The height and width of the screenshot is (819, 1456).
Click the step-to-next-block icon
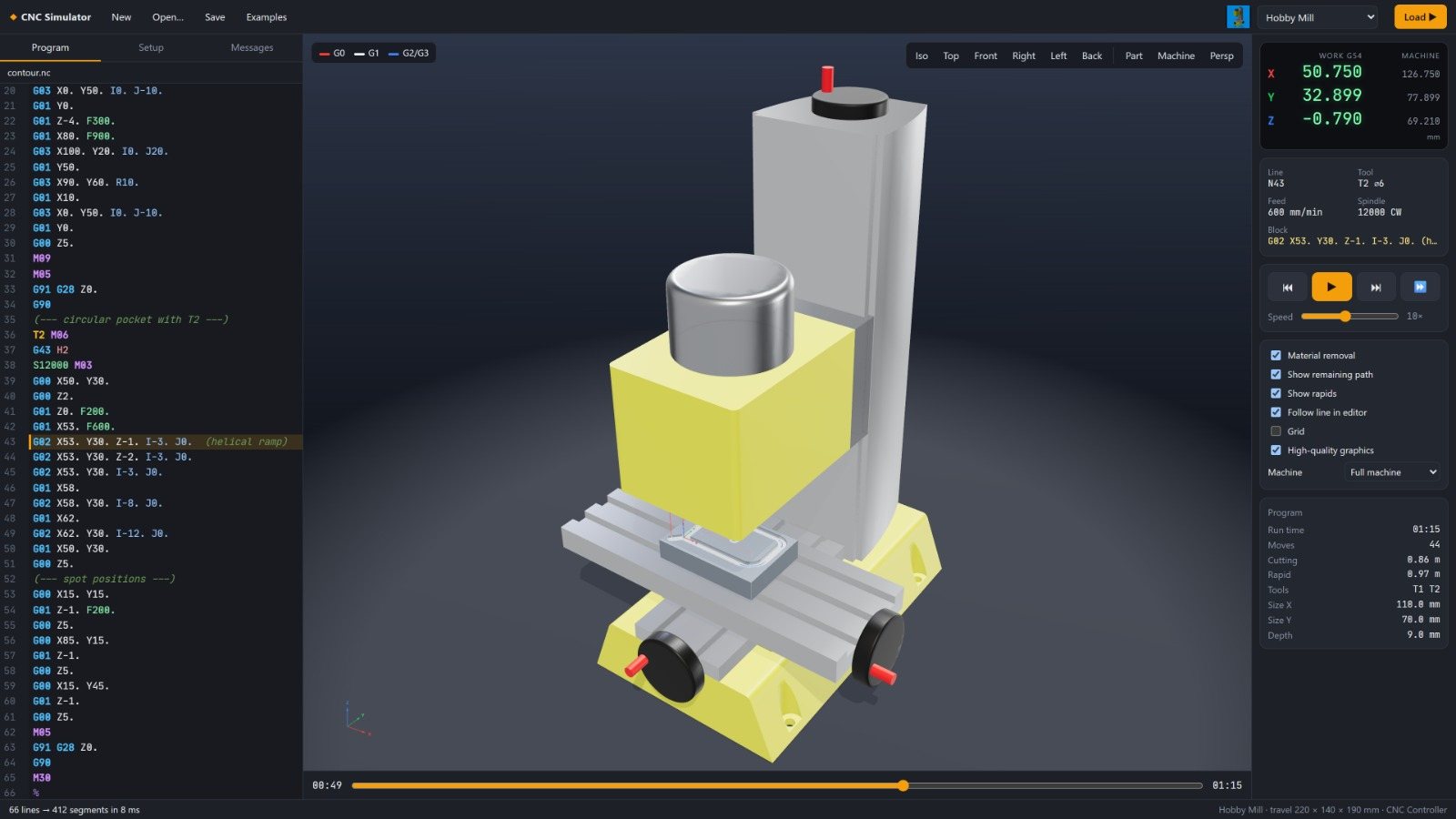(1376, 287)
